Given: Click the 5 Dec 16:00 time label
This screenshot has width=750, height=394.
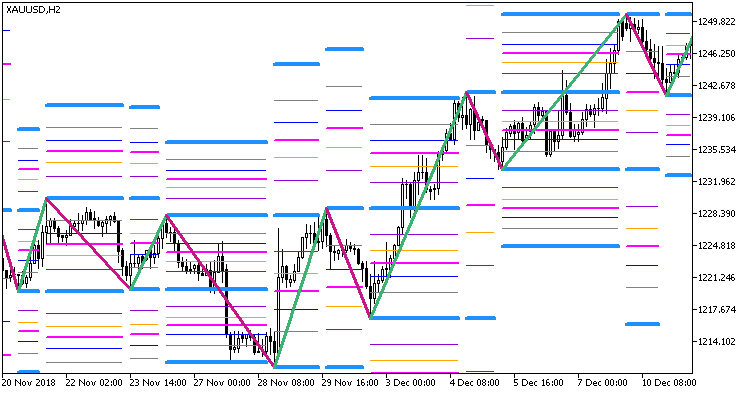Looking at the screenshot, I should click(539, 383).
